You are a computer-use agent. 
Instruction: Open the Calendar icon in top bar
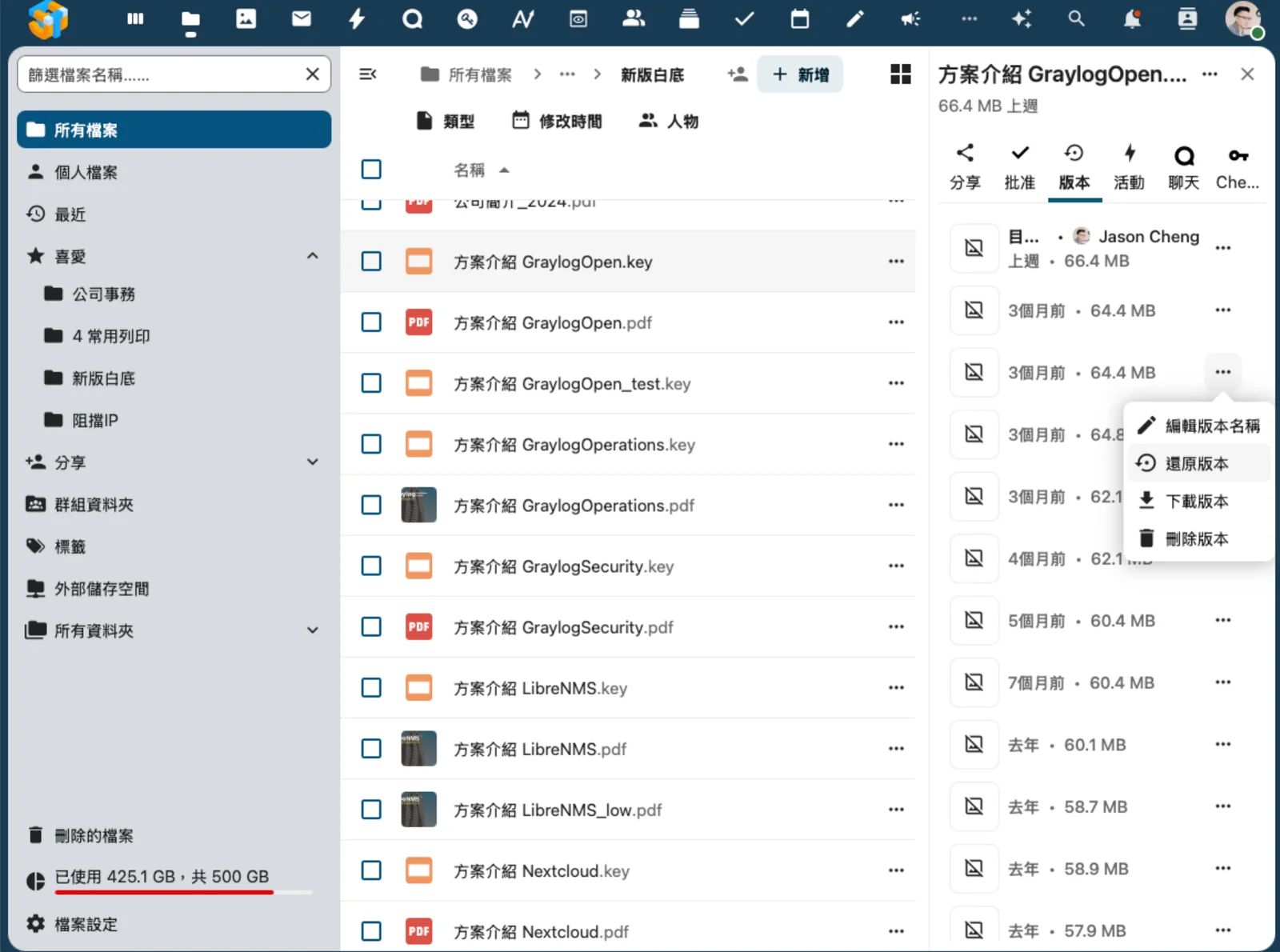[800, 19]
